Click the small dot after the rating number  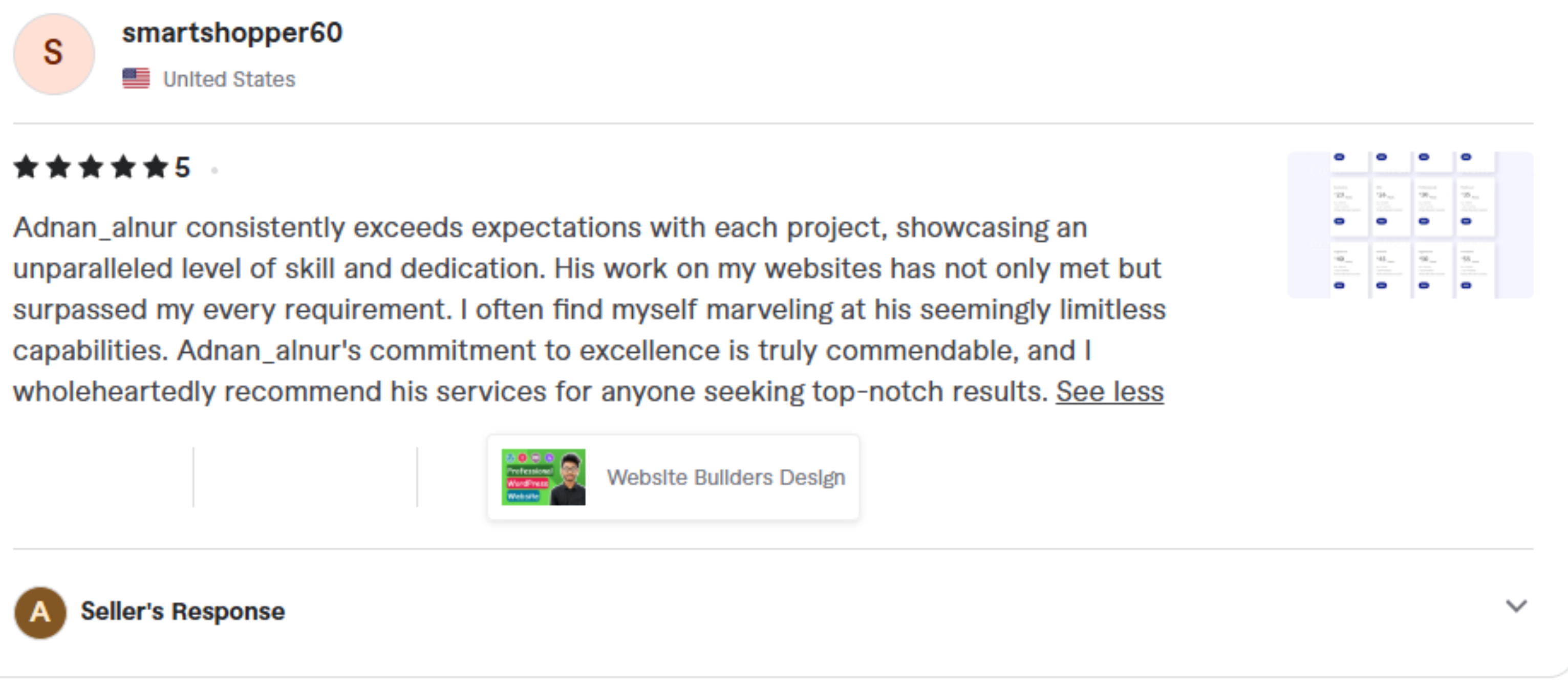214,170
